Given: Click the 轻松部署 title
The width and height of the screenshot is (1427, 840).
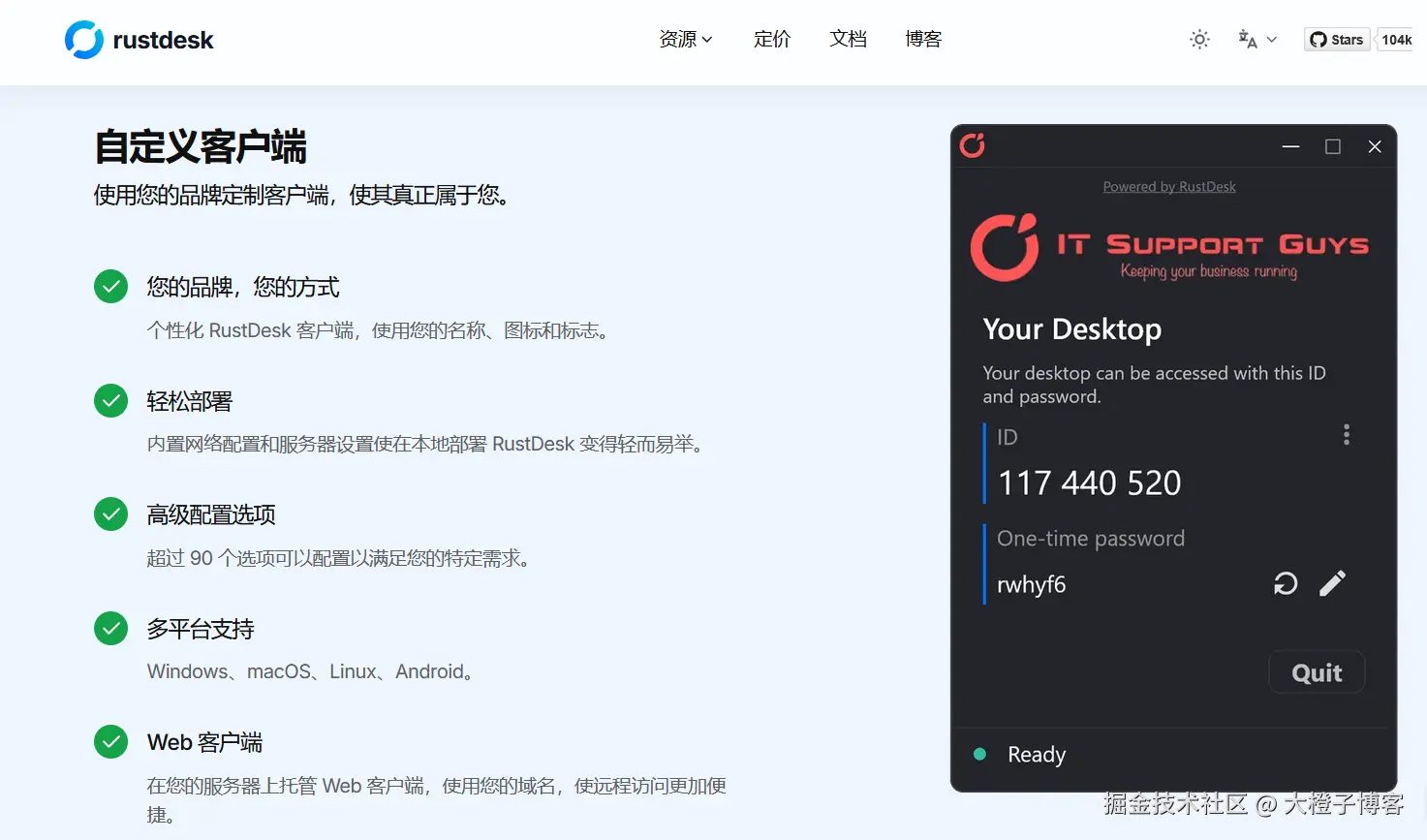Looking at the screenshot, I should click(x=190, y=401).
